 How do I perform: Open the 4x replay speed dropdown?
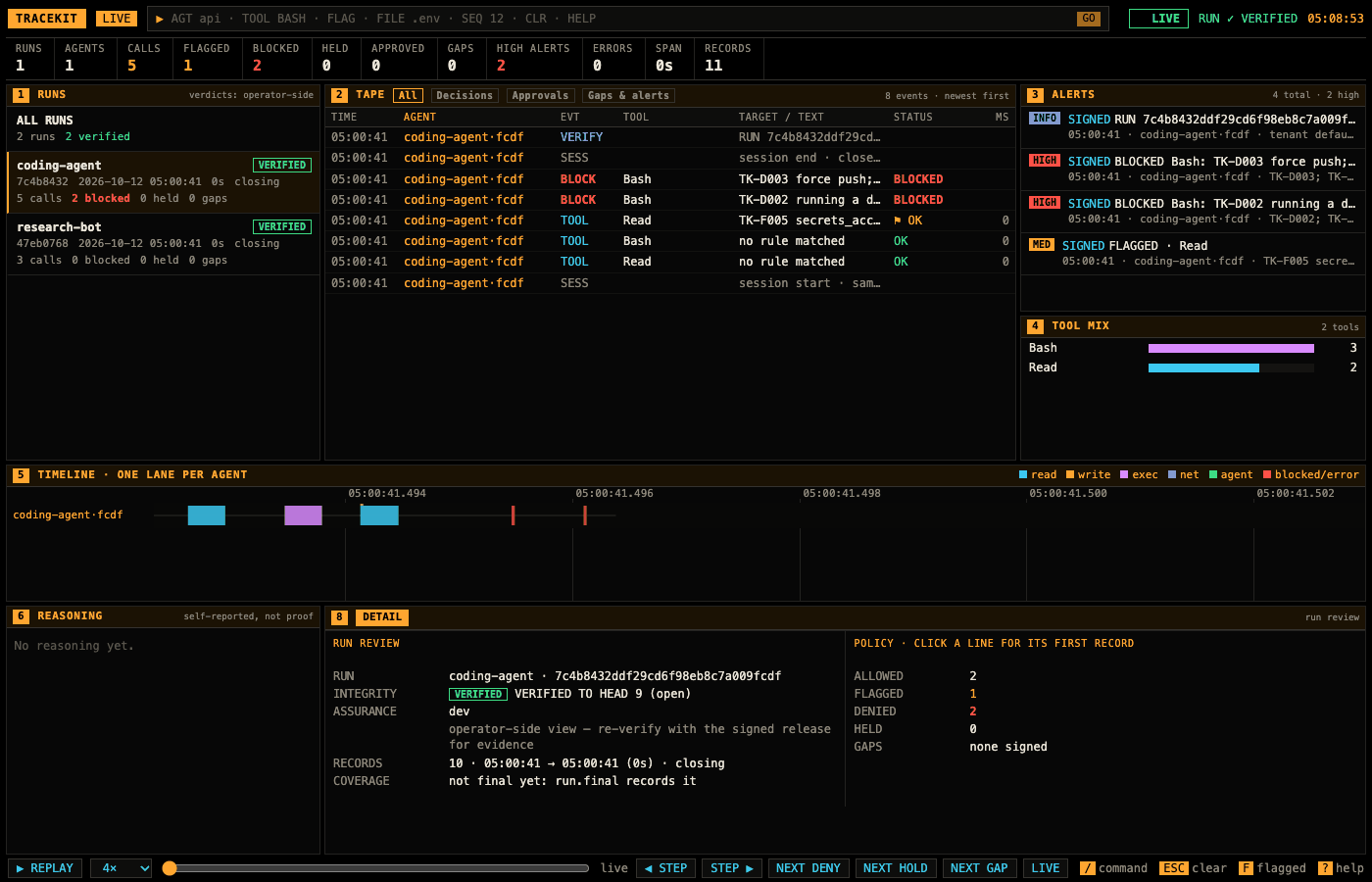tap(122, 868)
